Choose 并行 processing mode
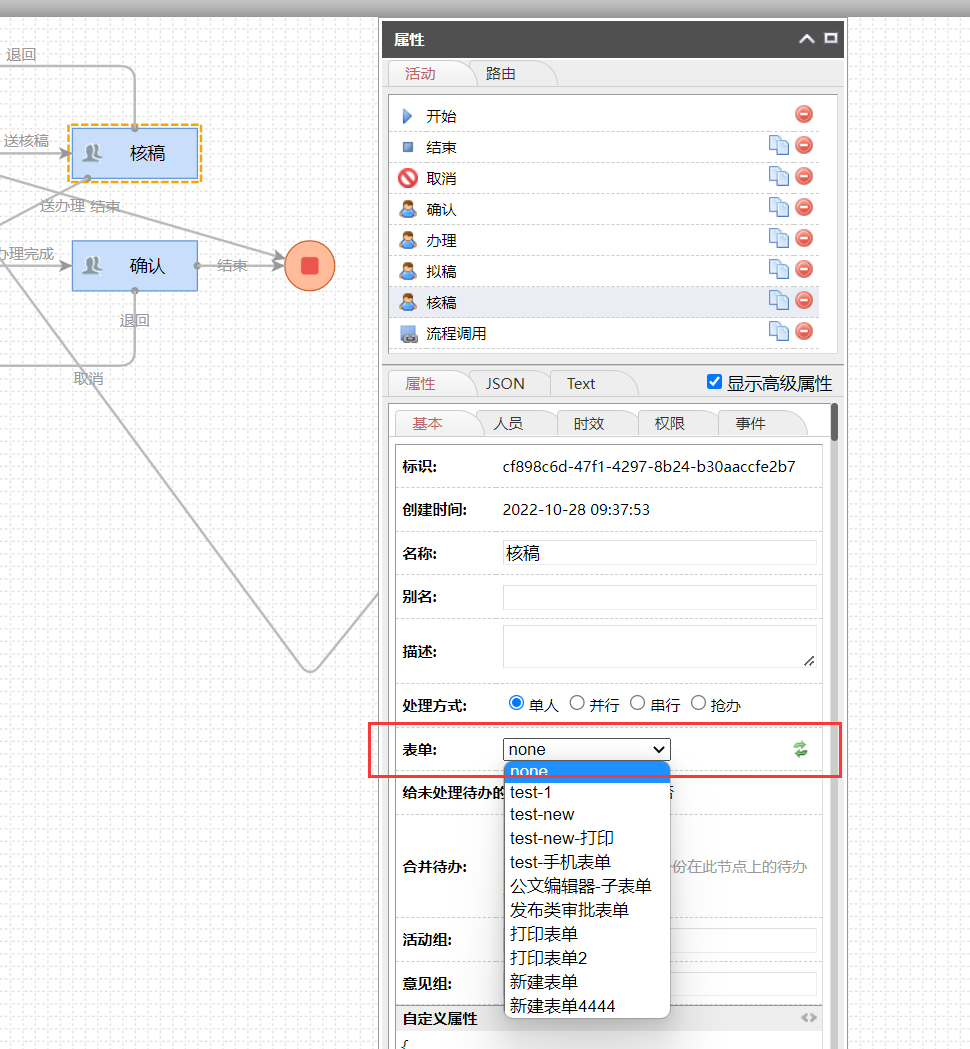Screen dimensions: 970x1049 pyautogui.click(x=577, y=702)
